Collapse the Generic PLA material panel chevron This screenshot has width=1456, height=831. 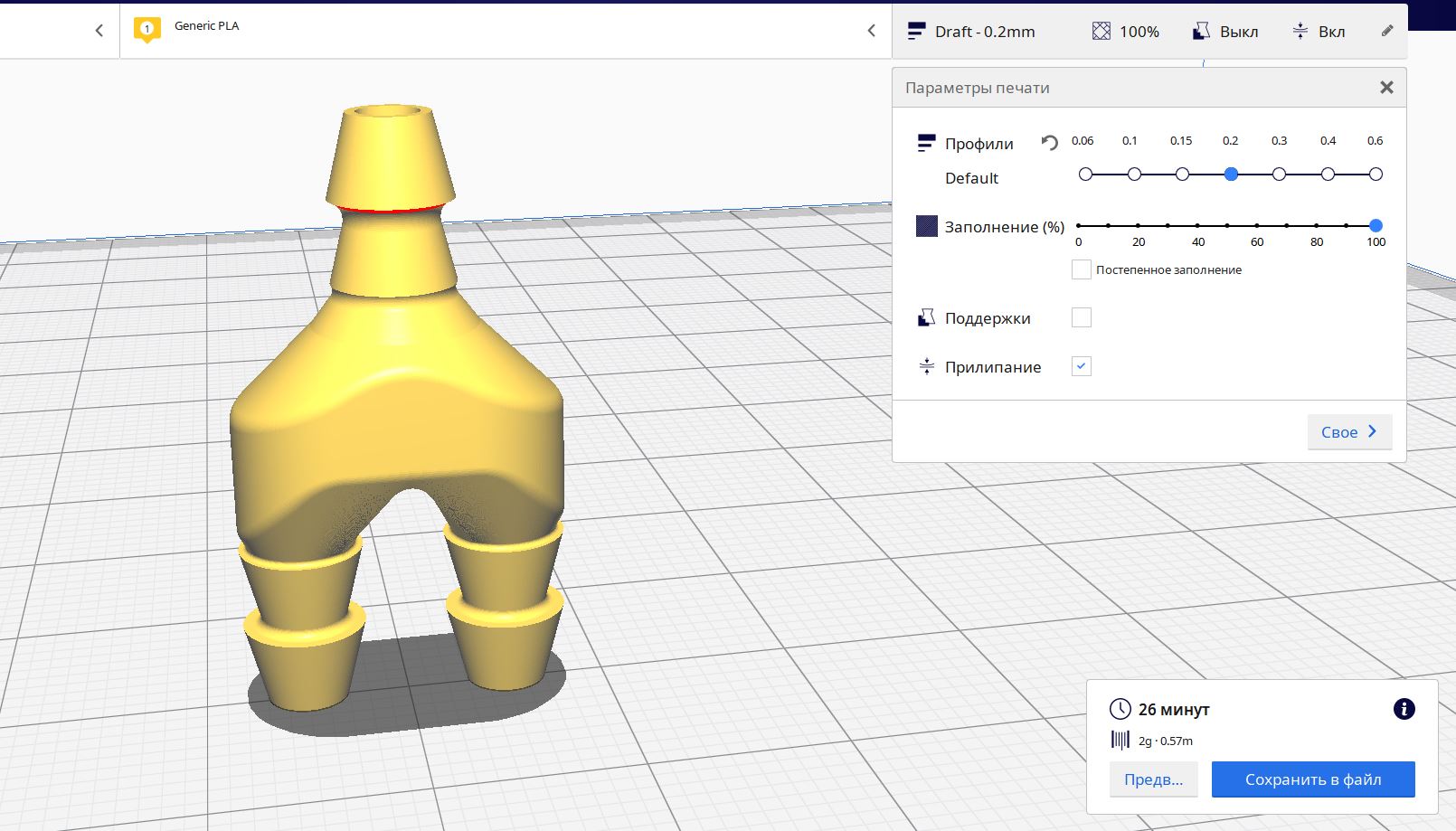871,31
